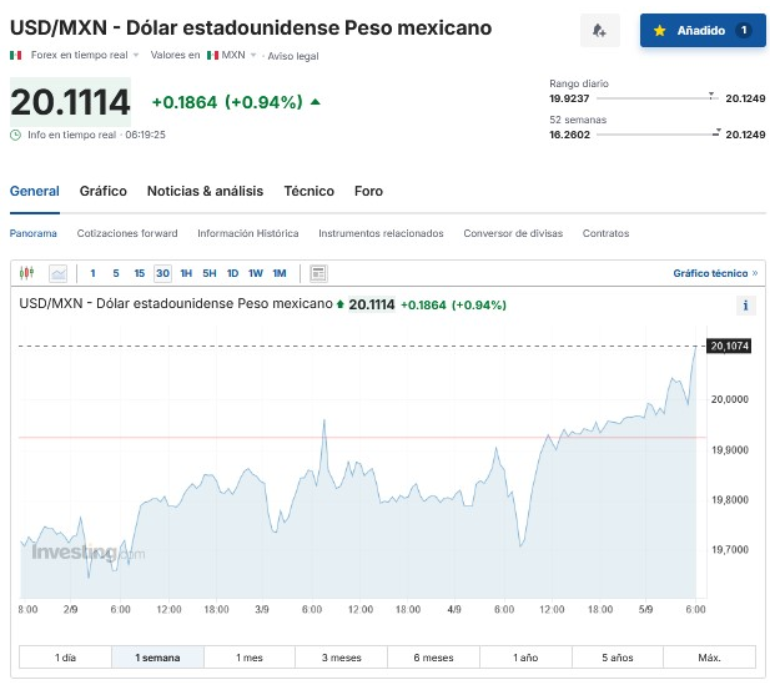Click the news overlay icon in chart toolbar
The width and height of the screenshot is (770, 683).
[319, 273]
